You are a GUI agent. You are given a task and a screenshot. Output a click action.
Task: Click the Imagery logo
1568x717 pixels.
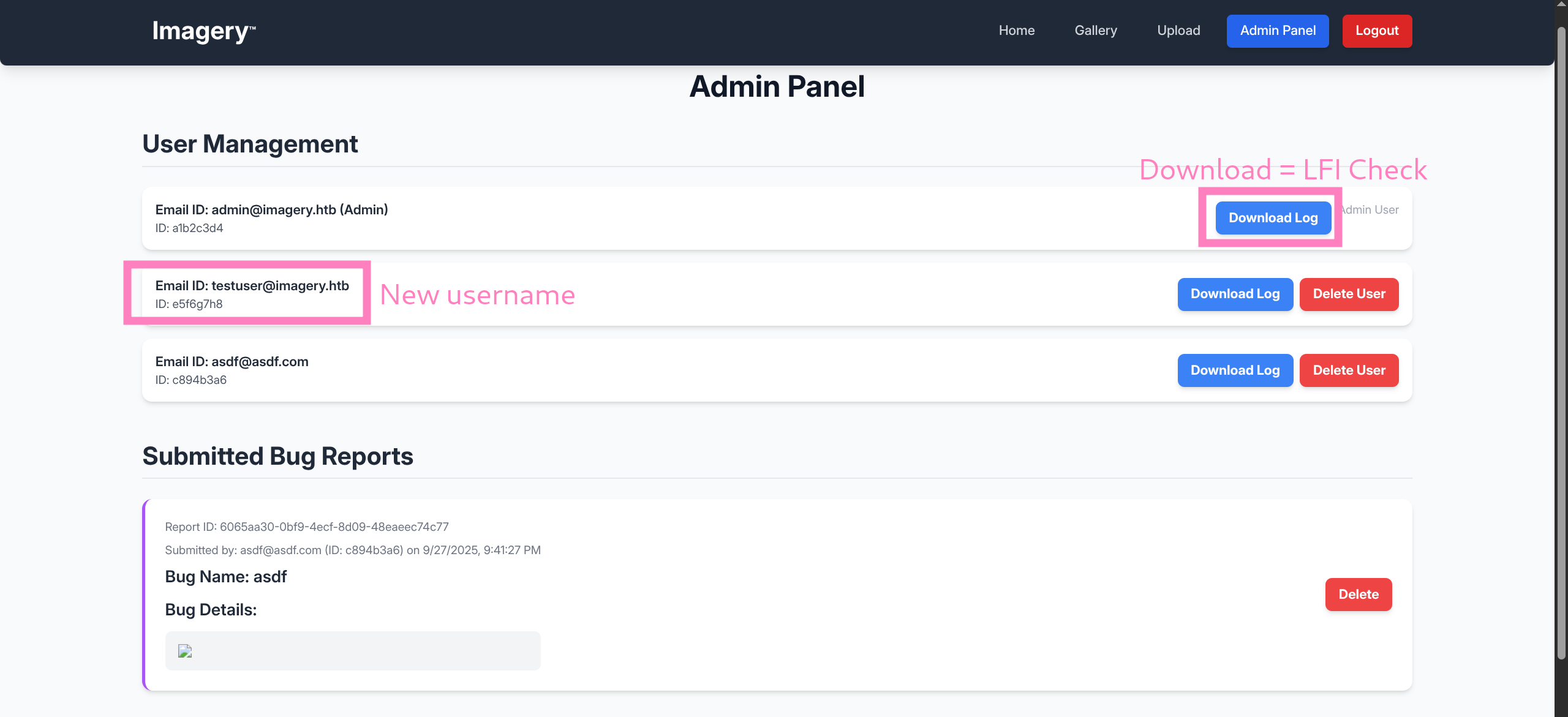[203, 31]
